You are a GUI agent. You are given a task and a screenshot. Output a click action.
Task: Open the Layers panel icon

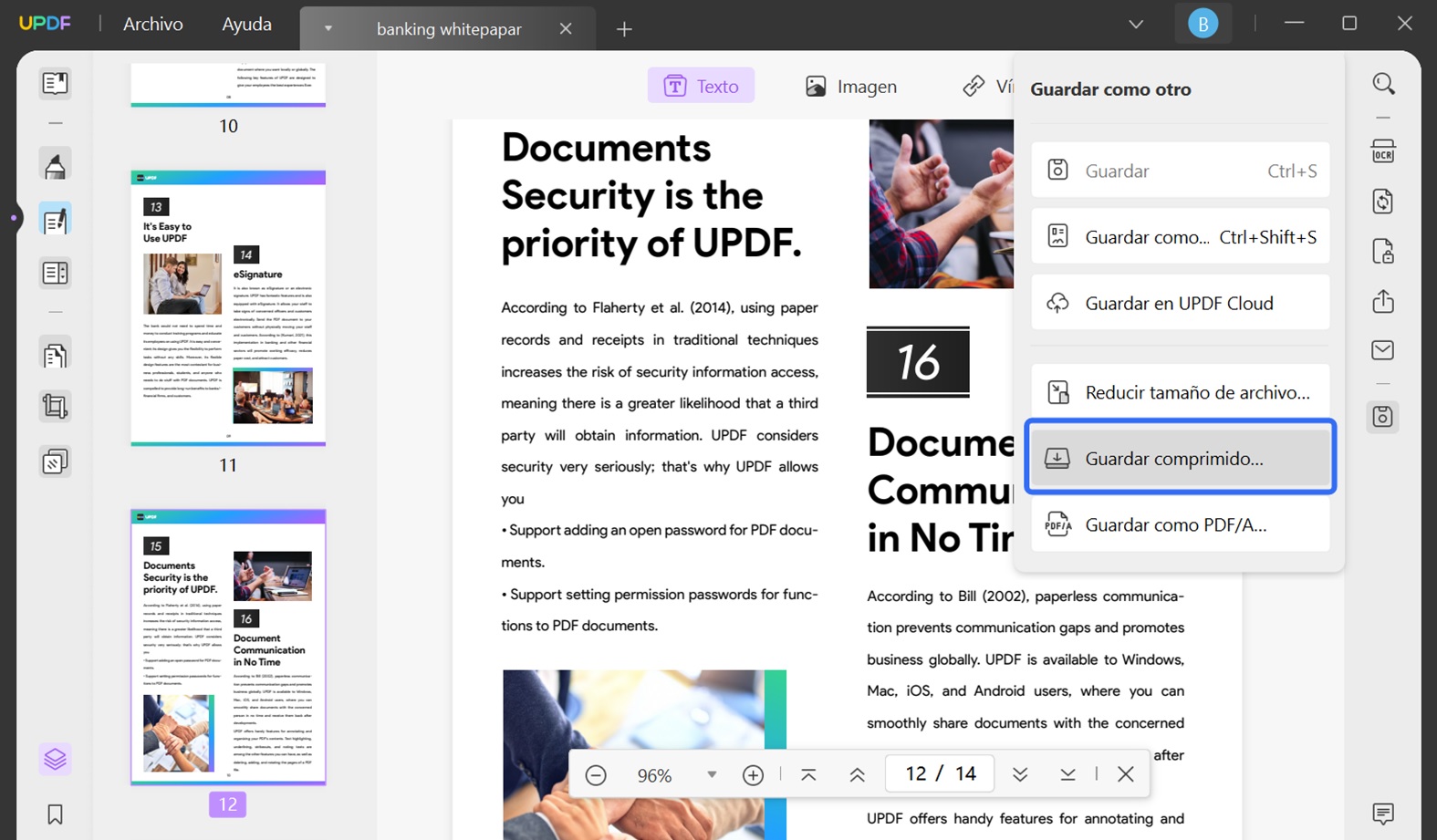click(55, 759)
